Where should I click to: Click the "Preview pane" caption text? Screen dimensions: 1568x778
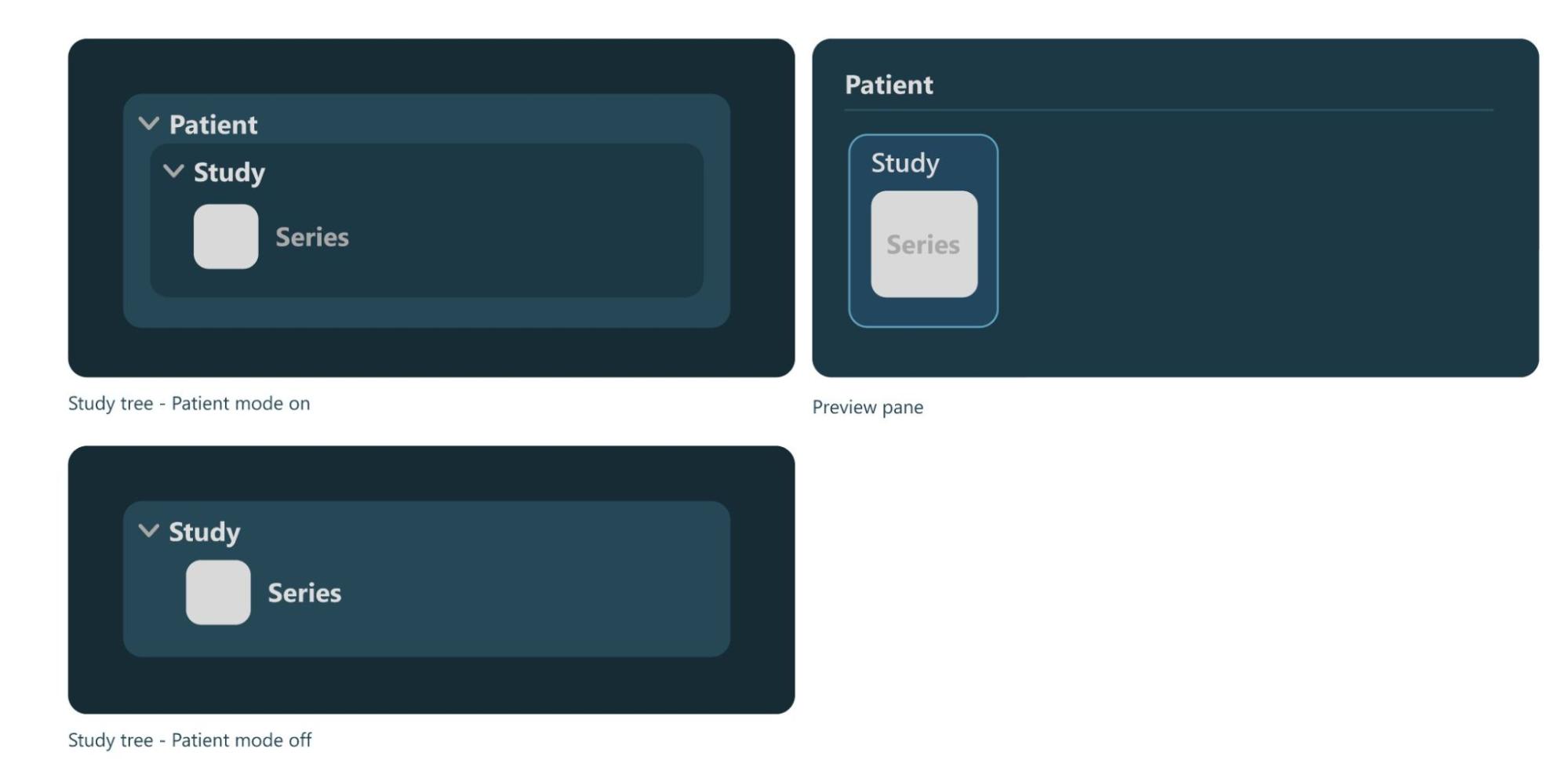point(868,407)
